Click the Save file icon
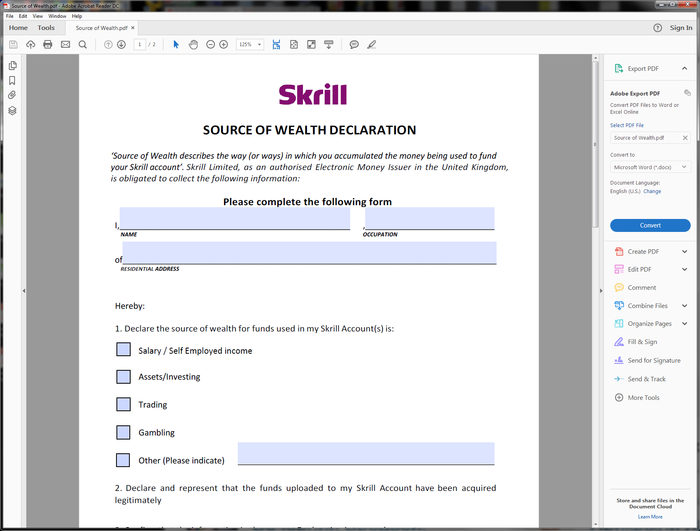 click(x=13, y=45)
